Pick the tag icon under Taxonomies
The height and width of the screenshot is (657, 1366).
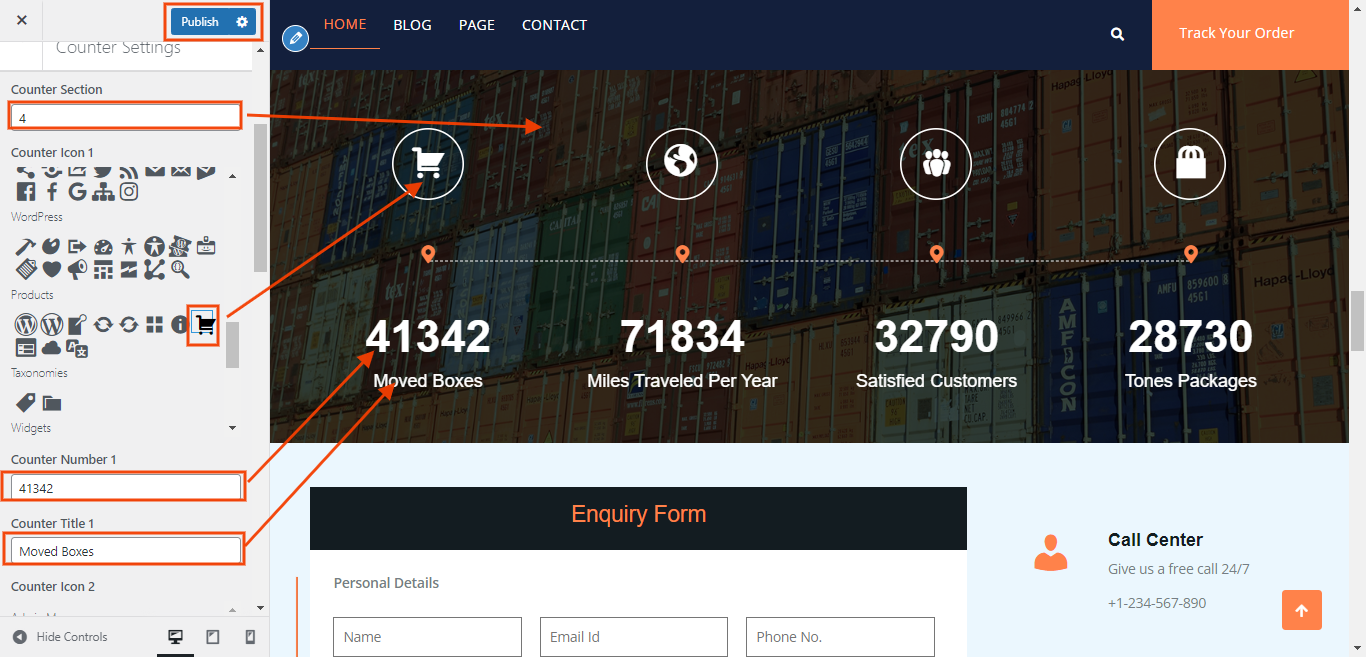(25, 402)
